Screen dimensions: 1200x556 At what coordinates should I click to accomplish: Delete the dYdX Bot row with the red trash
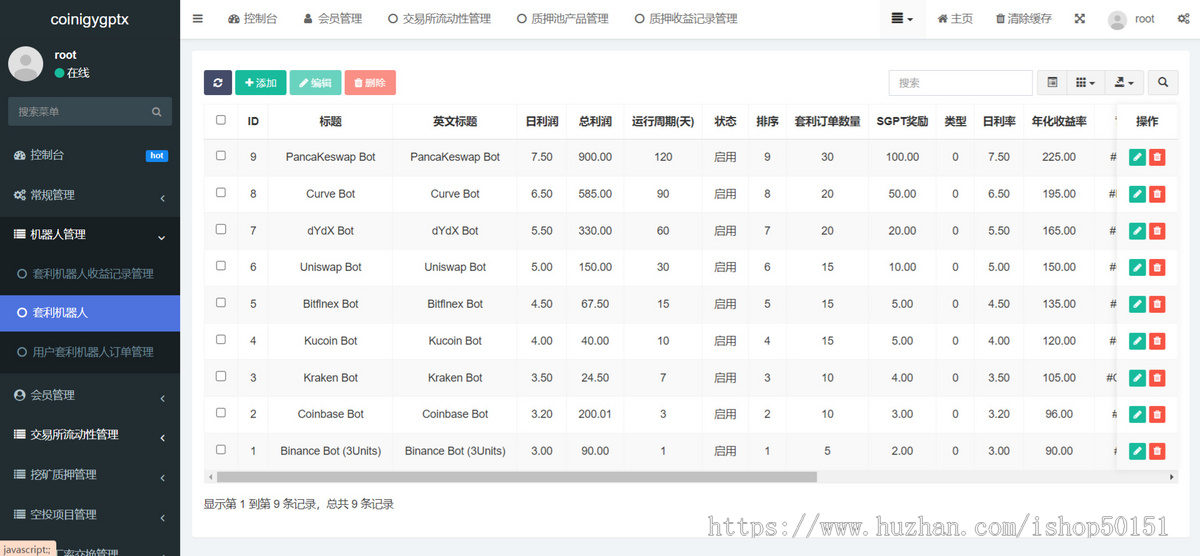1157,231
